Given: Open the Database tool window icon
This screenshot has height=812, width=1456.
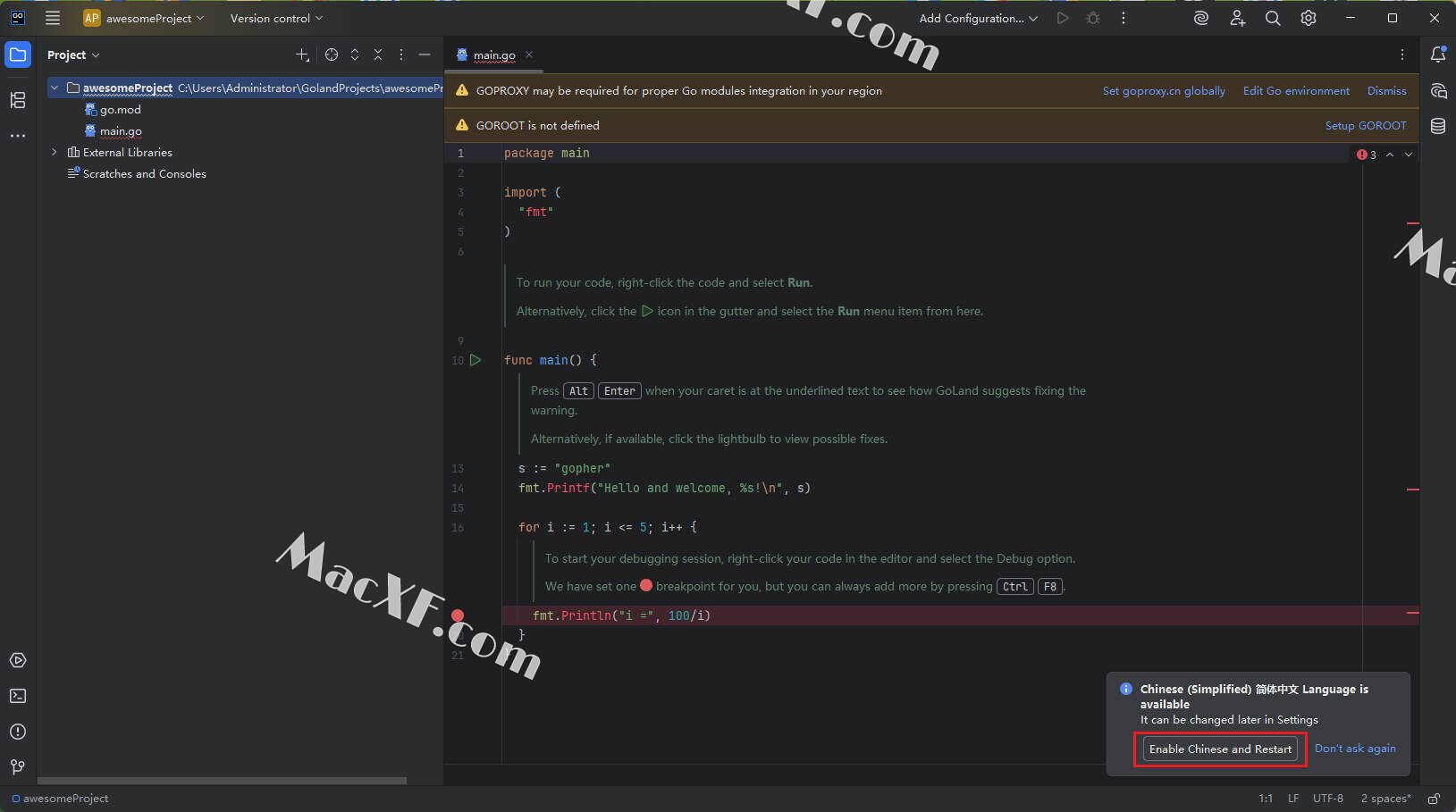Looking at the screenshot, I should point(1438,126).
